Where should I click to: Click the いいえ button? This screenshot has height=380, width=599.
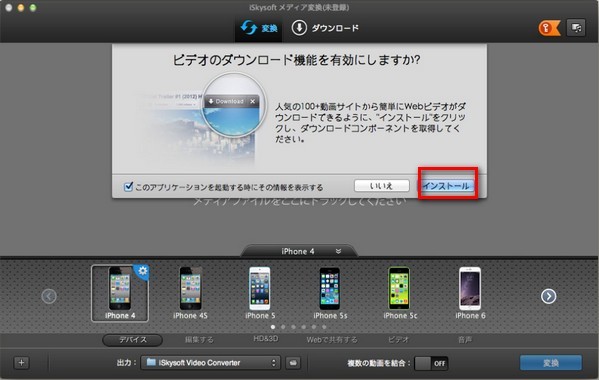381,186
